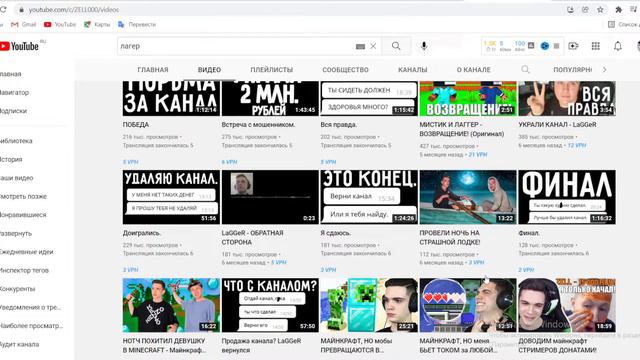Screen dimensions: 640x360
Task: Open video title "Продажа канала? LaGGeR вернулся"
Action: coord(261,345)
